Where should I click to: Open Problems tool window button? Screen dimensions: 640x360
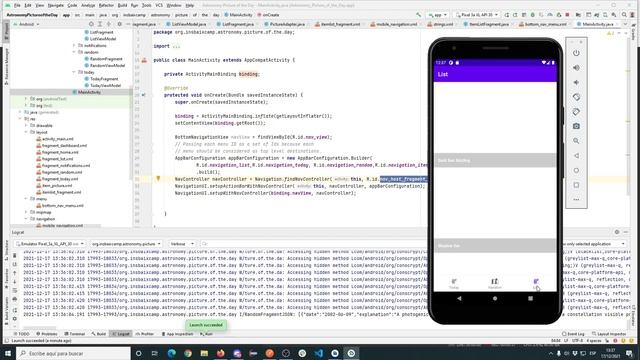47,334
